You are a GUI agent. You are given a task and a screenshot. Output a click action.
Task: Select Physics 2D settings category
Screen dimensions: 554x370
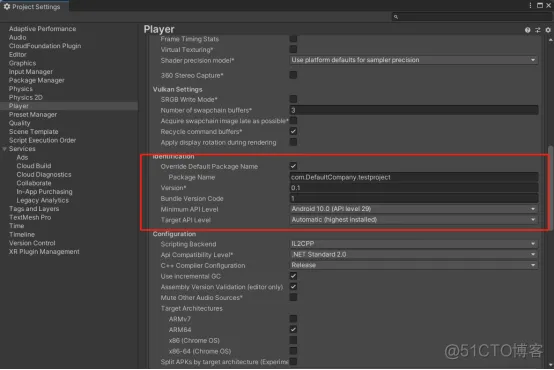tap(25, 98)
